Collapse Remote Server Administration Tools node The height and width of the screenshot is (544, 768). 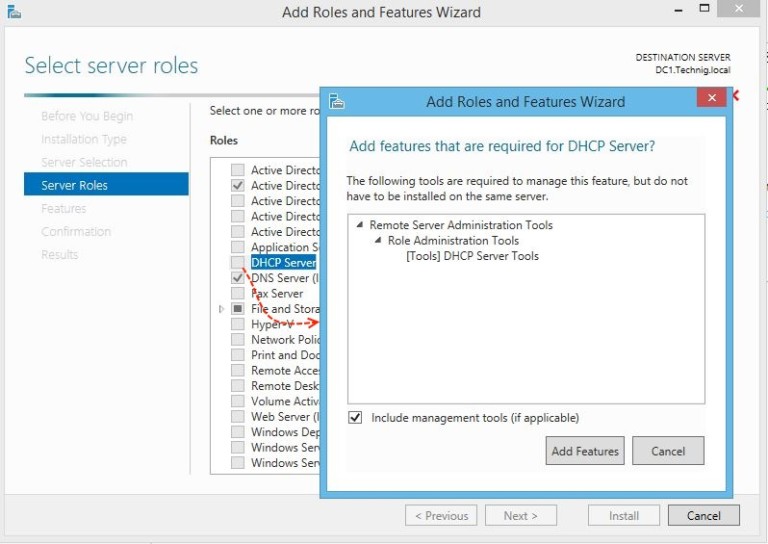point(360,225)
